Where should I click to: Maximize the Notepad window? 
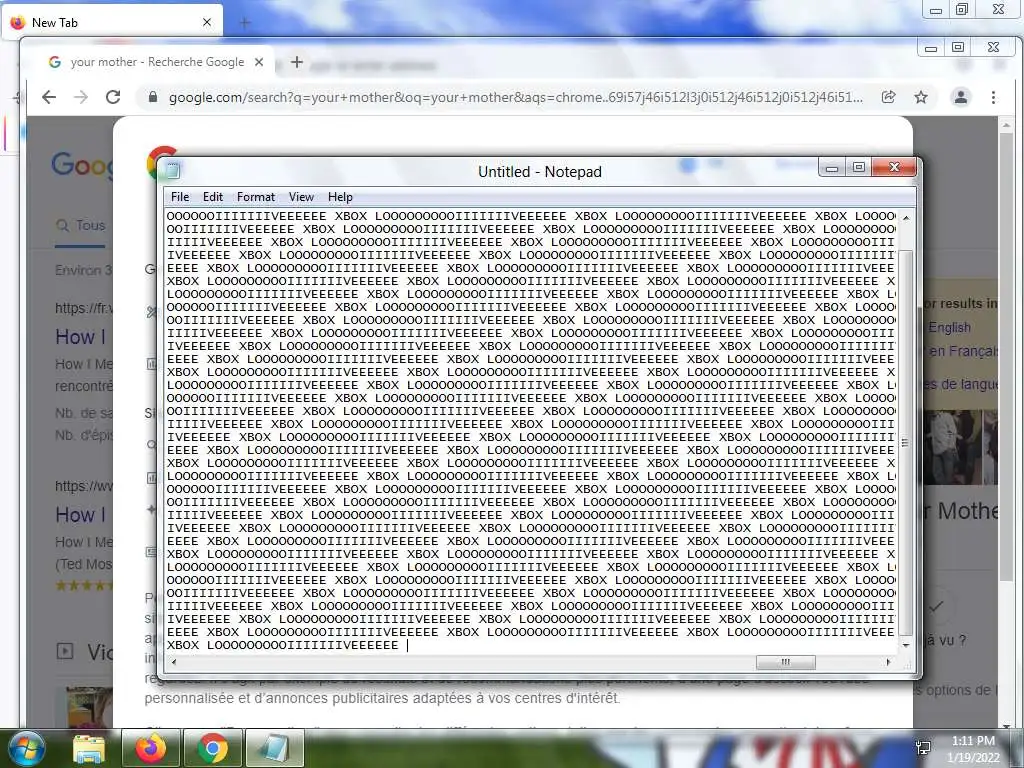click(x=859, y=167)
